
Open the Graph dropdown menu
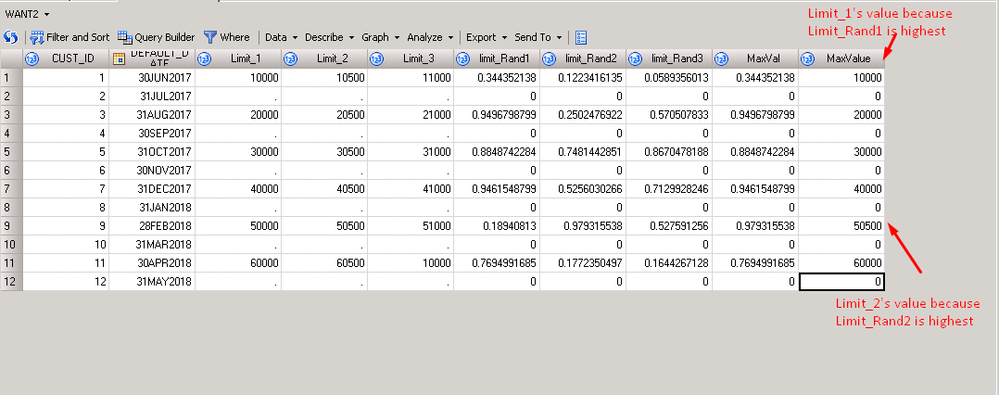[381, 38]
